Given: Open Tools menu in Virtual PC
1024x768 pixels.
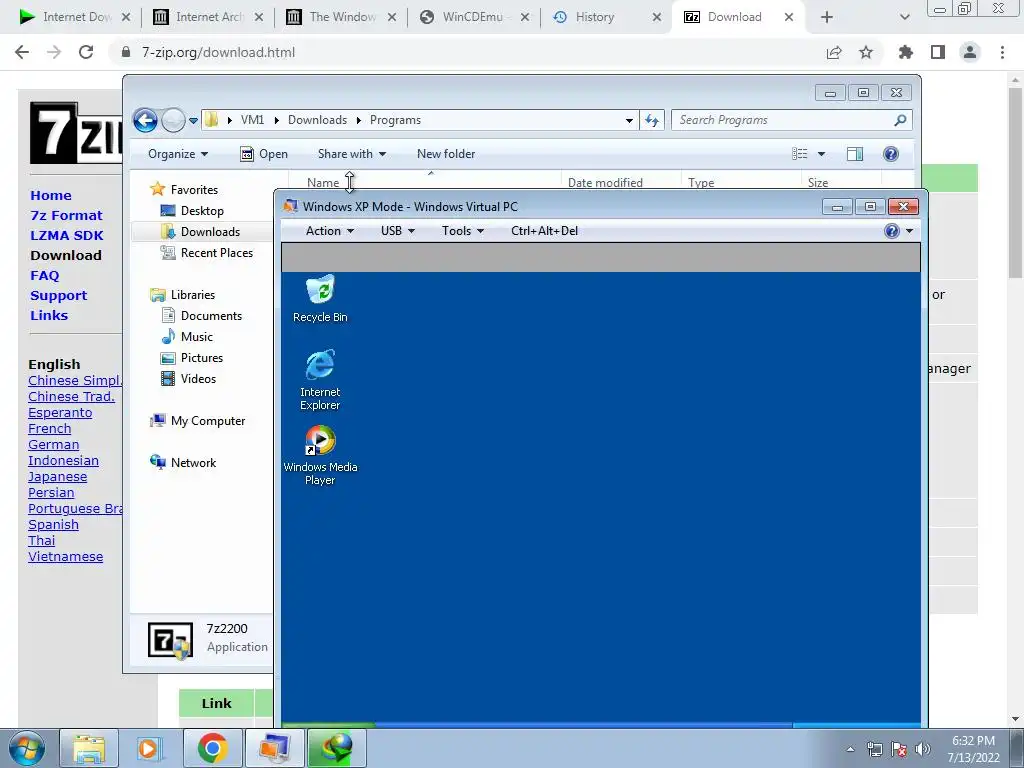Looking at the screenshot, I should [x=462, y=231].
